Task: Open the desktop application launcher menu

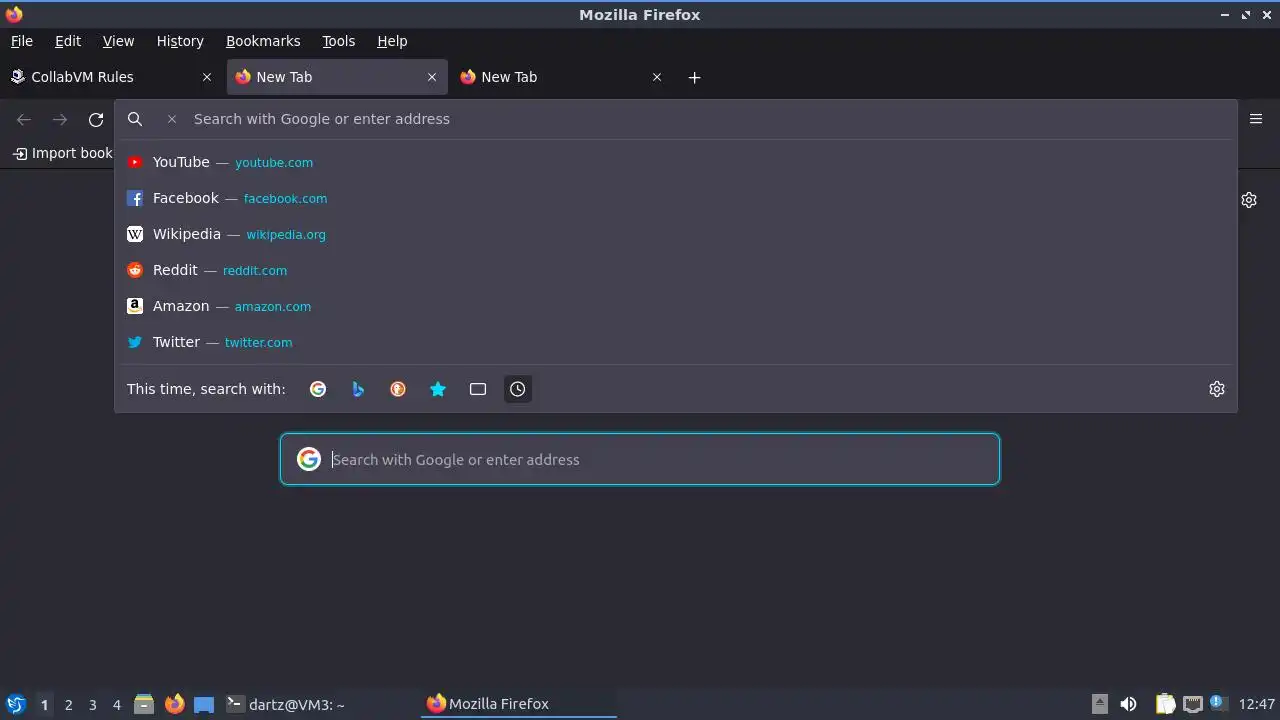Action: click(x=16, y=704)
